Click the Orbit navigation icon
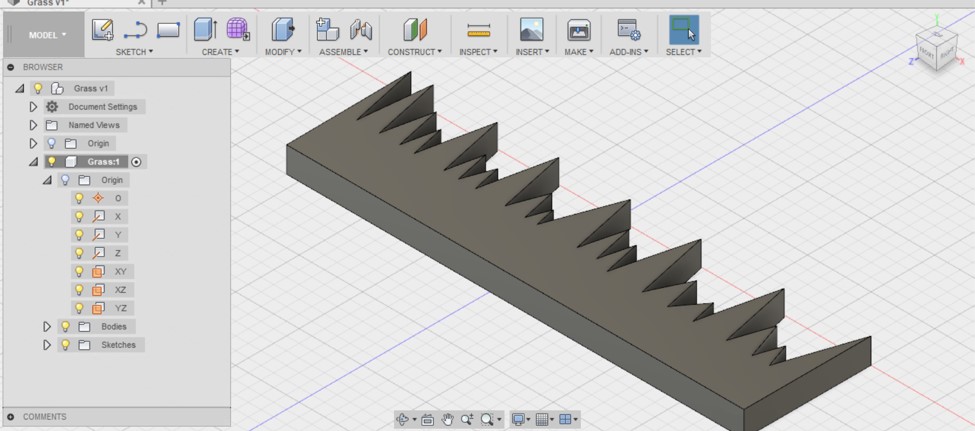Screen dimensions: 975x431 point(402,420)
